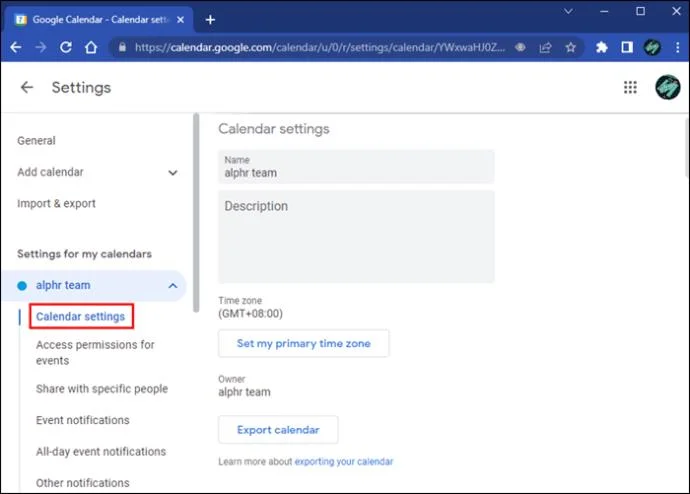Bookmark this page with the star
Screen dimensions: 690x494
click(x=570, y=47)
